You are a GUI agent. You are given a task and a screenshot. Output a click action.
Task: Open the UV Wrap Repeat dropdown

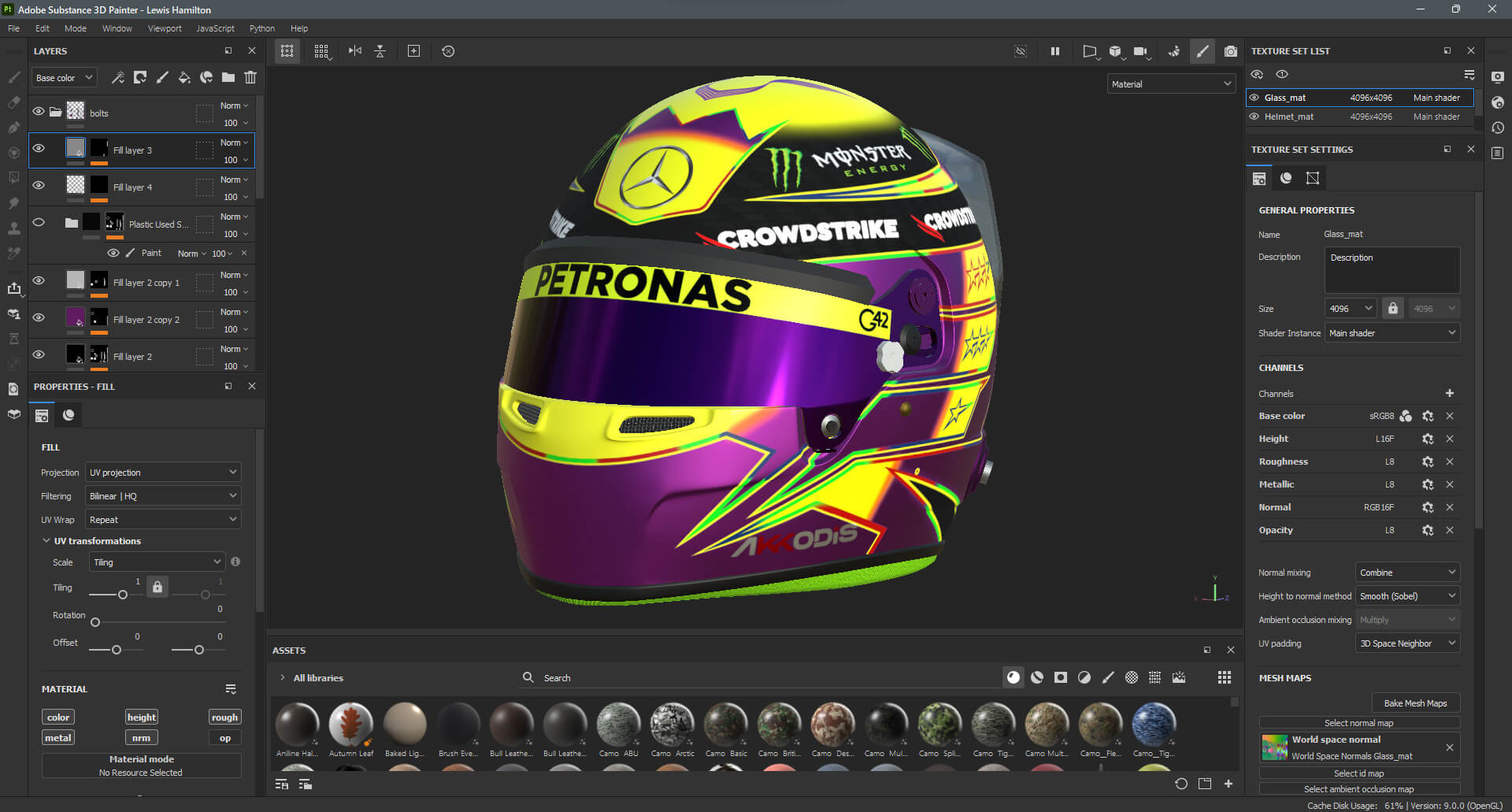click(163, 520)
